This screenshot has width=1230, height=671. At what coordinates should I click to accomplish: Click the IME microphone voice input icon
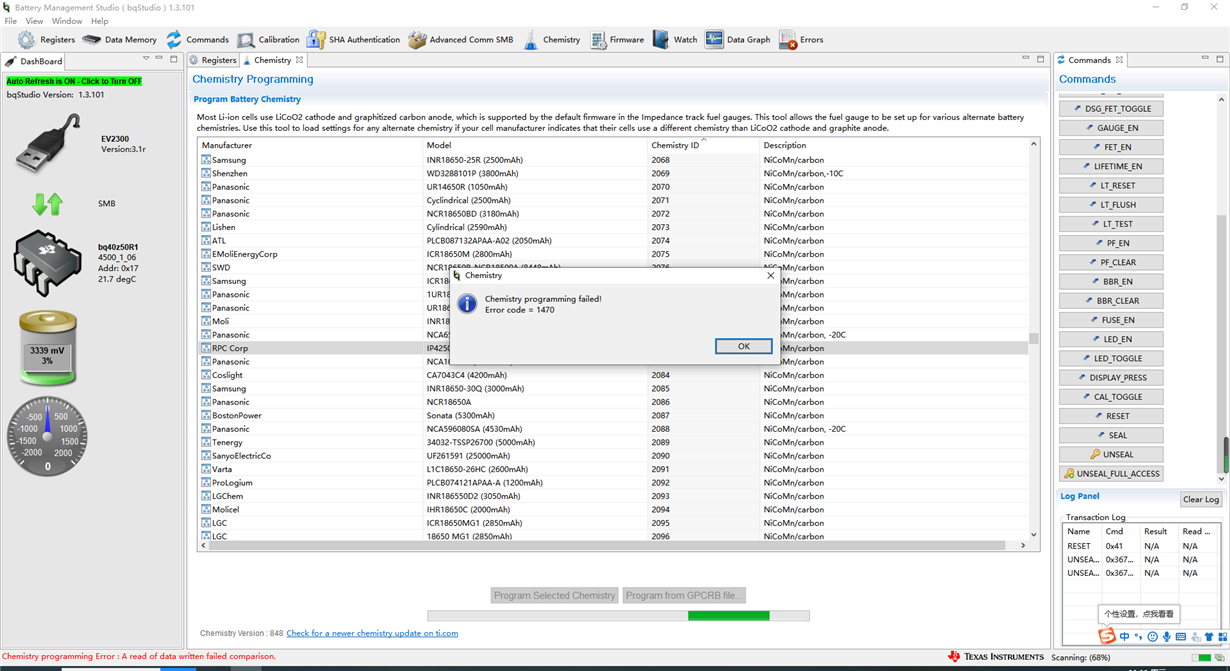point(1166,636)
